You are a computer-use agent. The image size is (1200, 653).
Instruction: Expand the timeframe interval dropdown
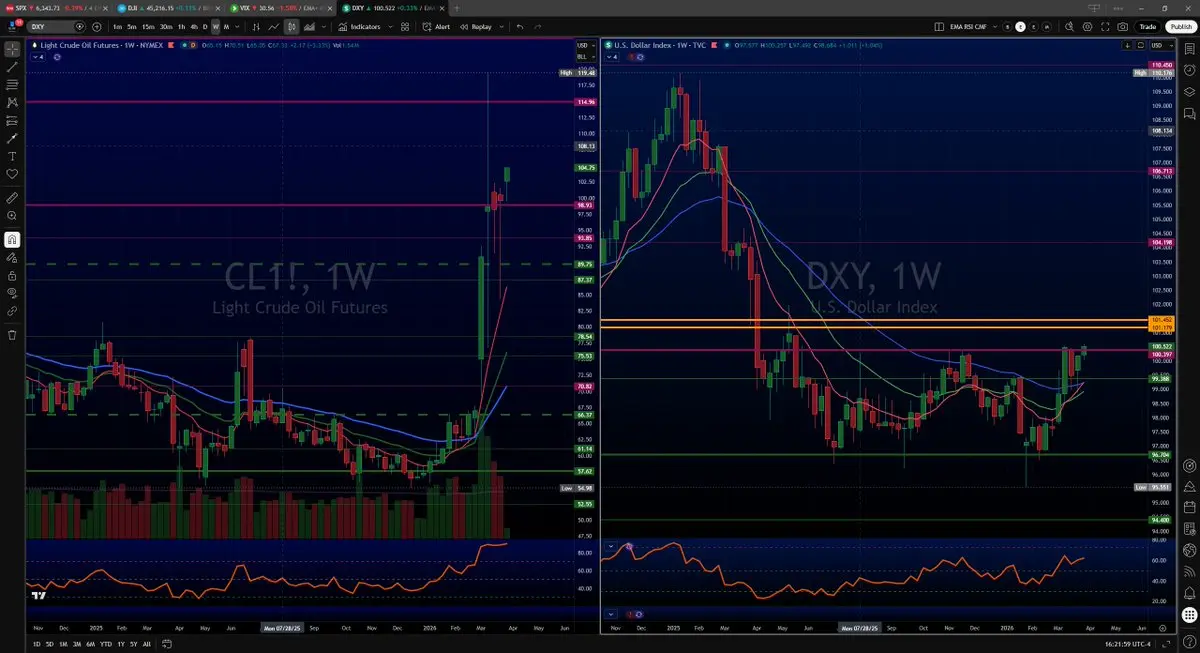pos(238,27)
